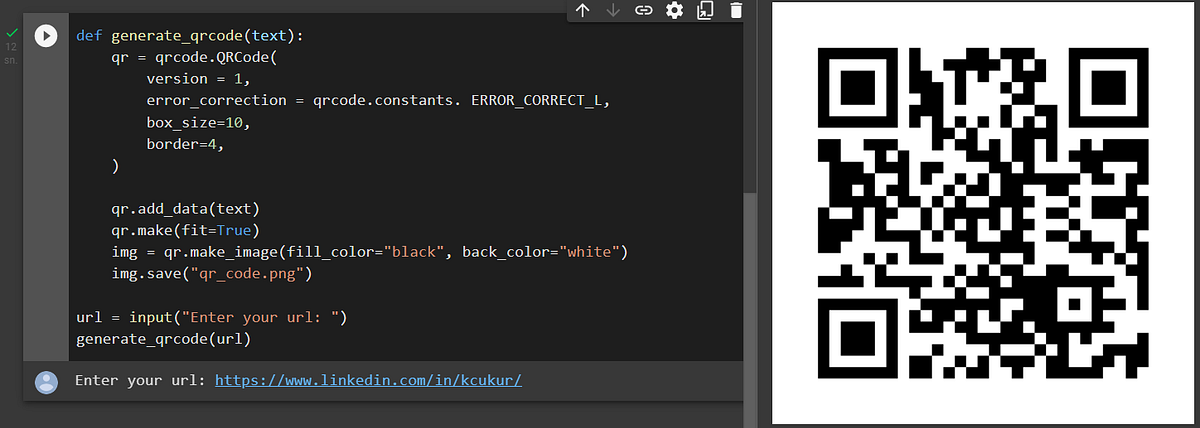This screenshot has width=1200, height=428.
Task: Click the 'qr = qrcode.QRCode(' line
Action: [194, 58]
